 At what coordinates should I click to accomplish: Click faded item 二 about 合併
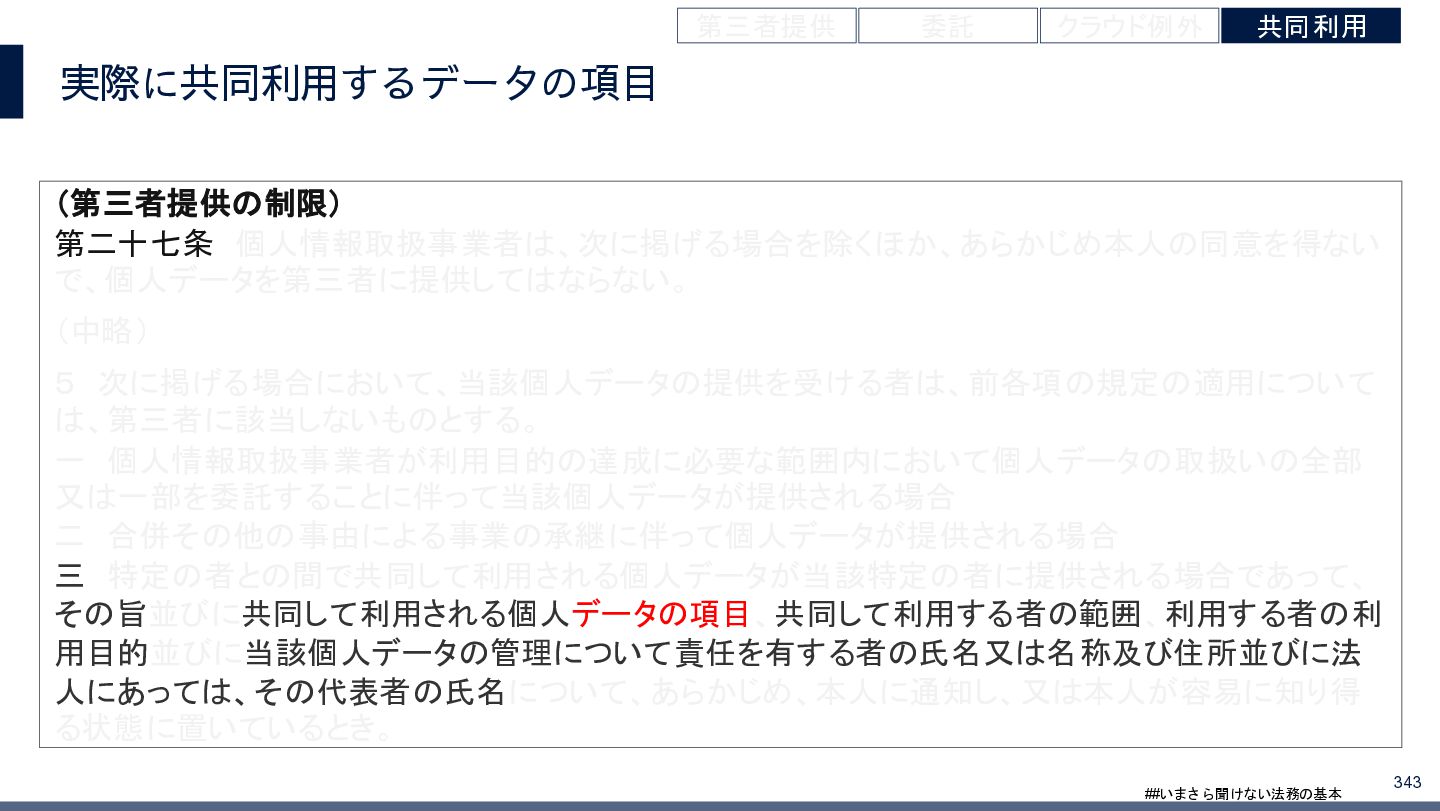point(586,536)
